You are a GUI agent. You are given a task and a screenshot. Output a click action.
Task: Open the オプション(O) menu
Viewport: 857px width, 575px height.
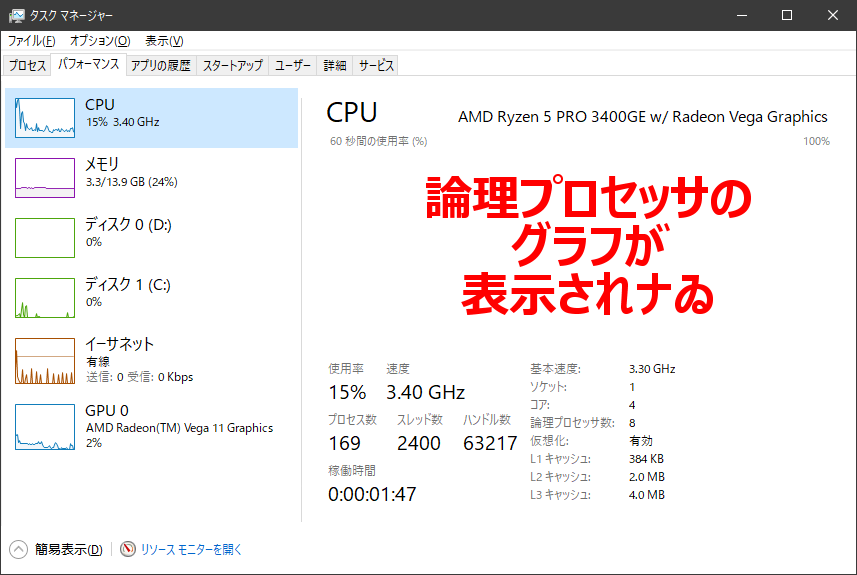click(x=100, y=41)
